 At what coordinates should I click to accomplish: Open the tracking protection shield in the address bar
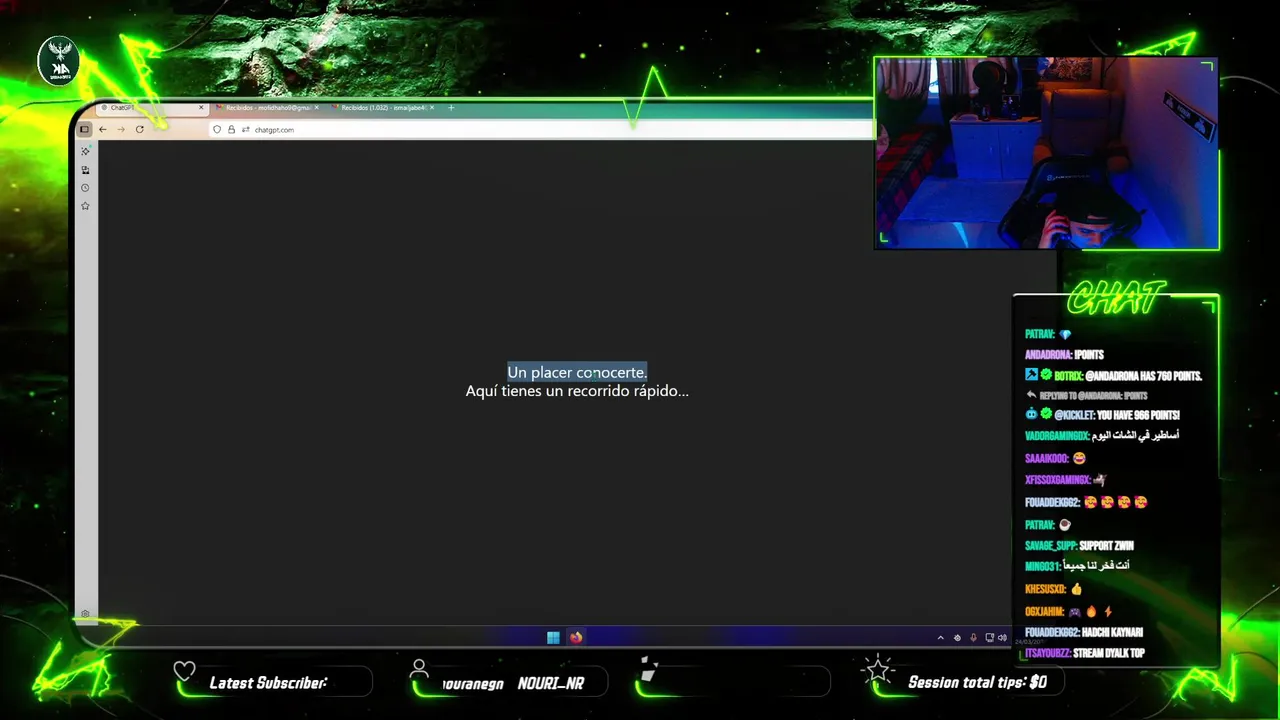(217, 129)
